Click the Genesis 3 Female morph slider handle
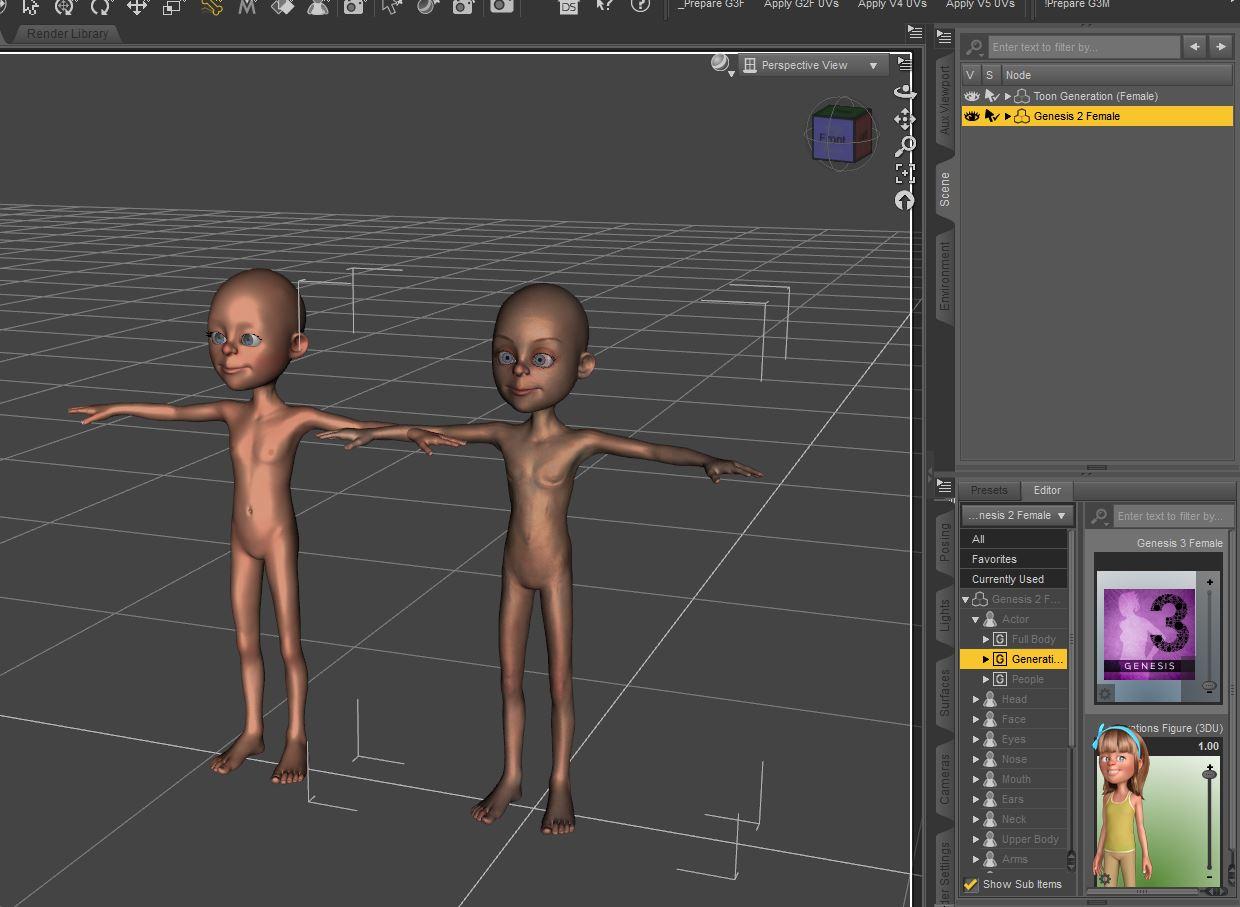1240x907 pixels. [x=1209, y=687]
